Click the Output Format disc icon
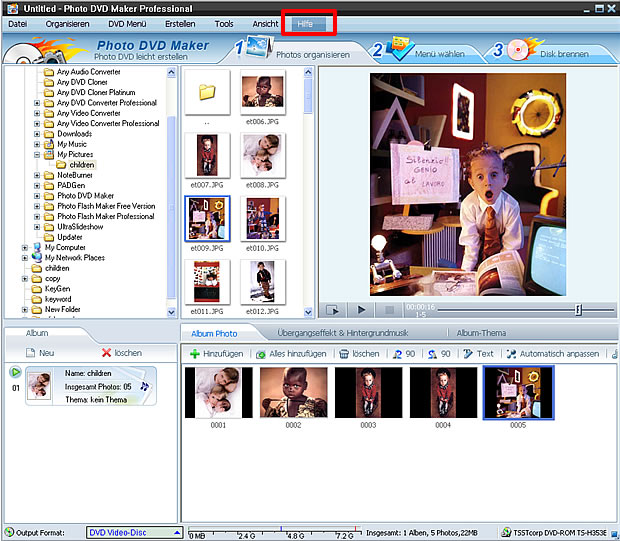This screenshot has width=620, height=541. coord(9,532)
